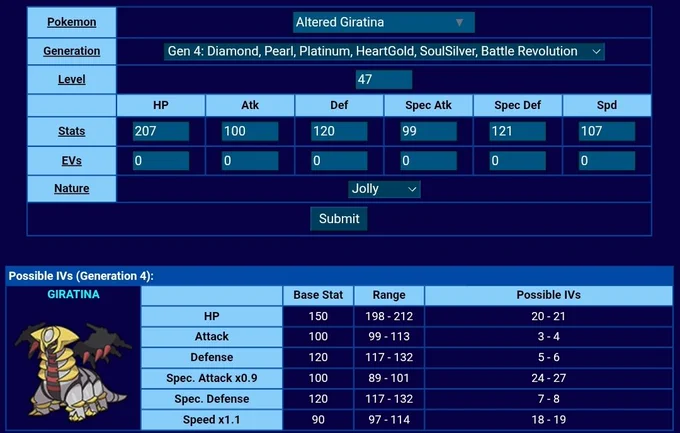Click the Speed base stat cell '90'
The width and height of the screenshot is (680, 433).
coord(318,420)
